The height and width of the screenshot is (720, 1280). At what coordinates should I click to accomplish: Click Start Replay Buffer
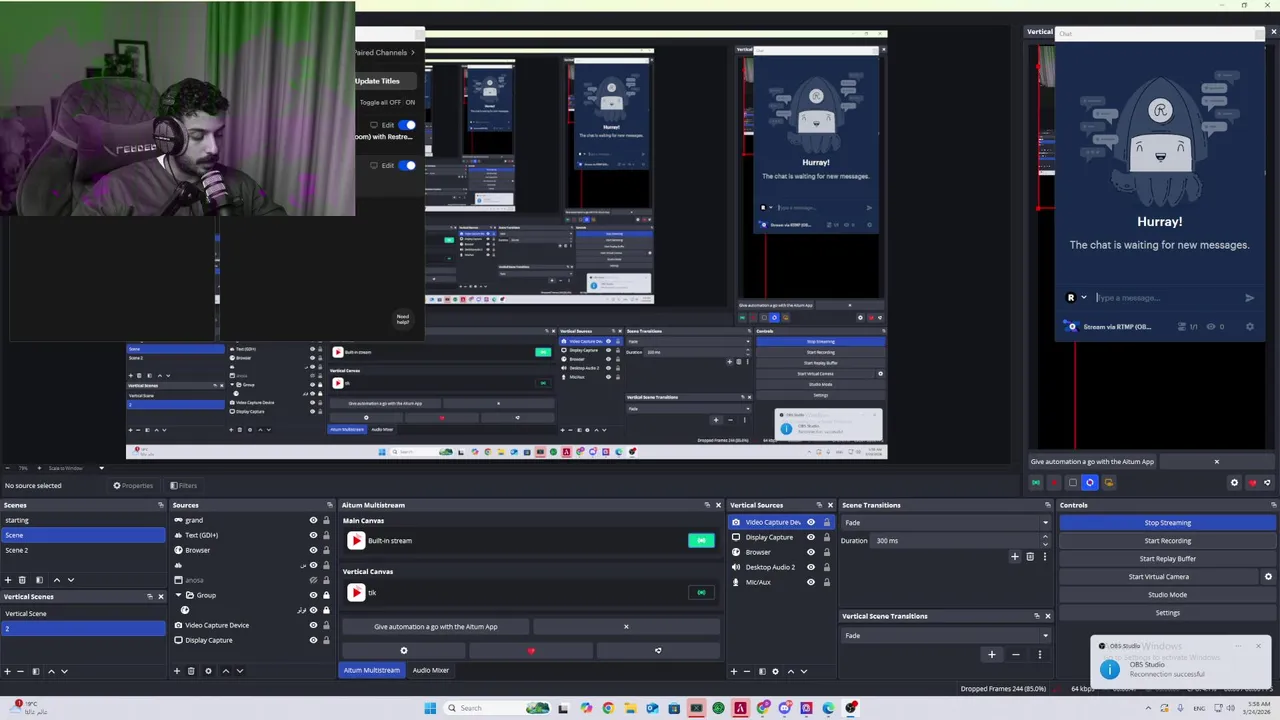[1167, 559]
